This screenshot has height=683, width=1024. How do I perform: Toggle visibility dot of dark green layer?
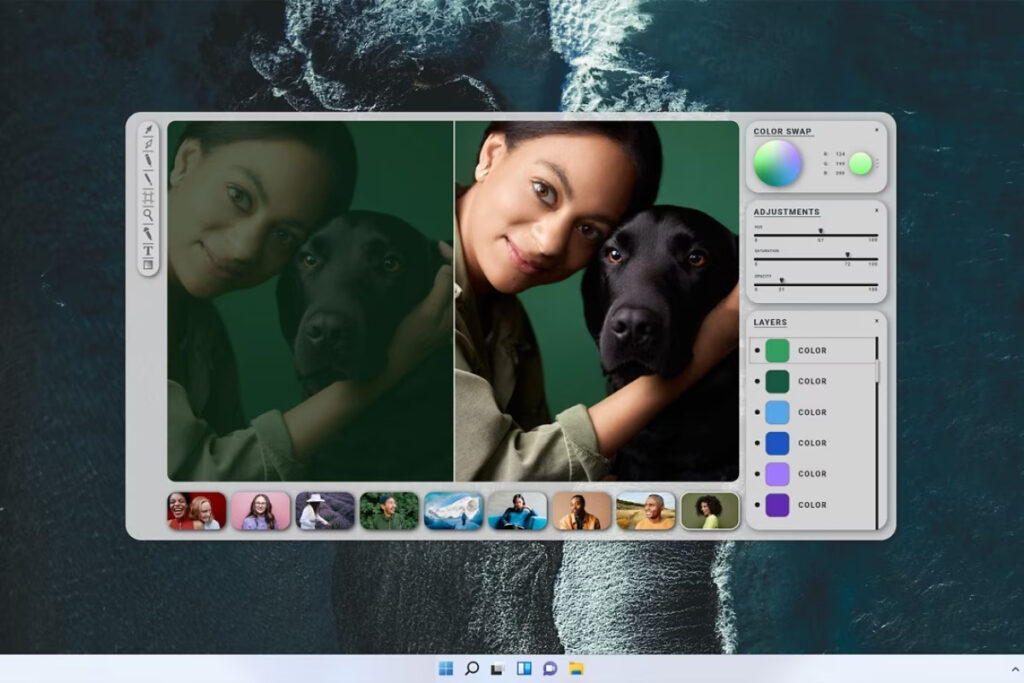756,381
